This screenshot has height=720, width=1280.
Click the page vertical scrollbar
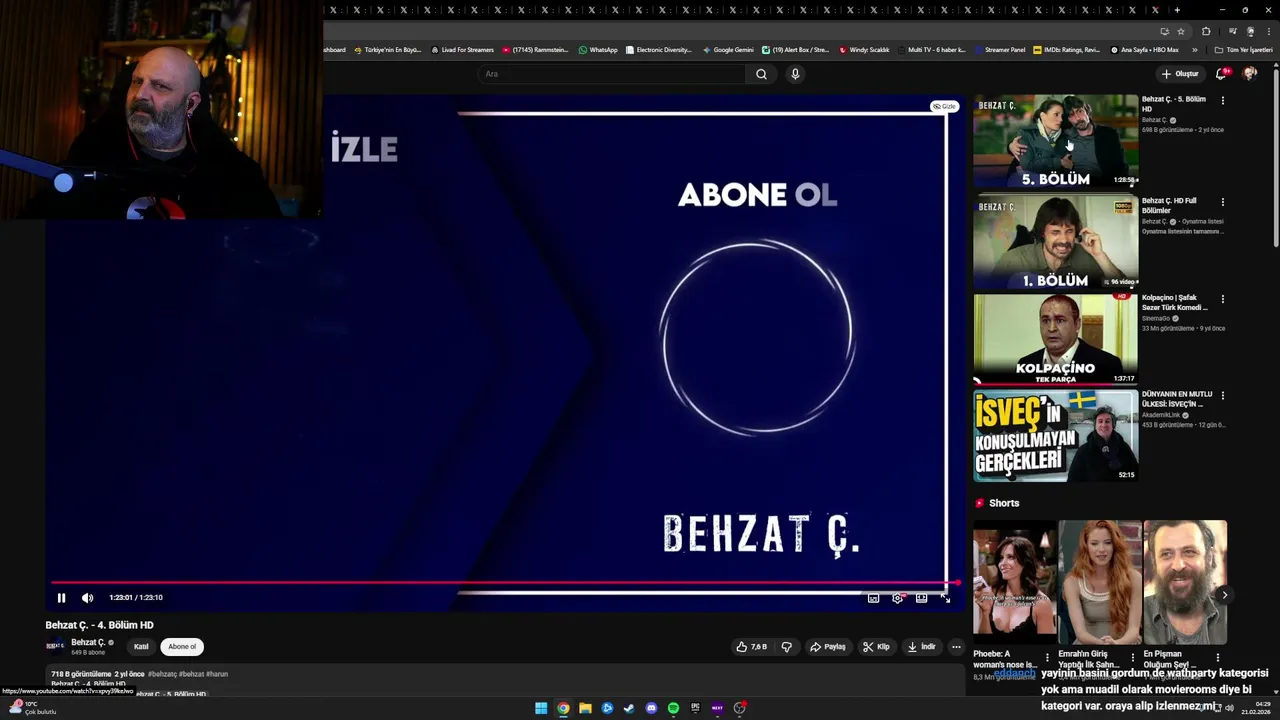coord(1275,160)
